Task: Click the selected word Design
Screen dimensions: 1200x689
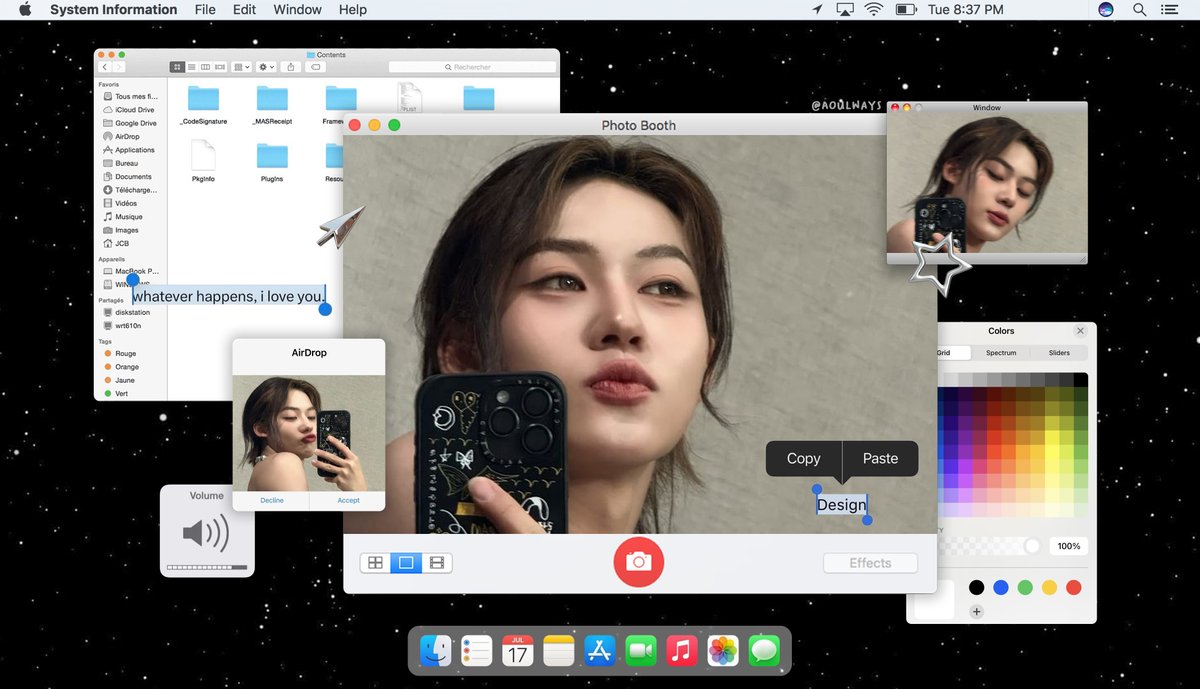Action: pyautogui.click(x=841, y=505)
